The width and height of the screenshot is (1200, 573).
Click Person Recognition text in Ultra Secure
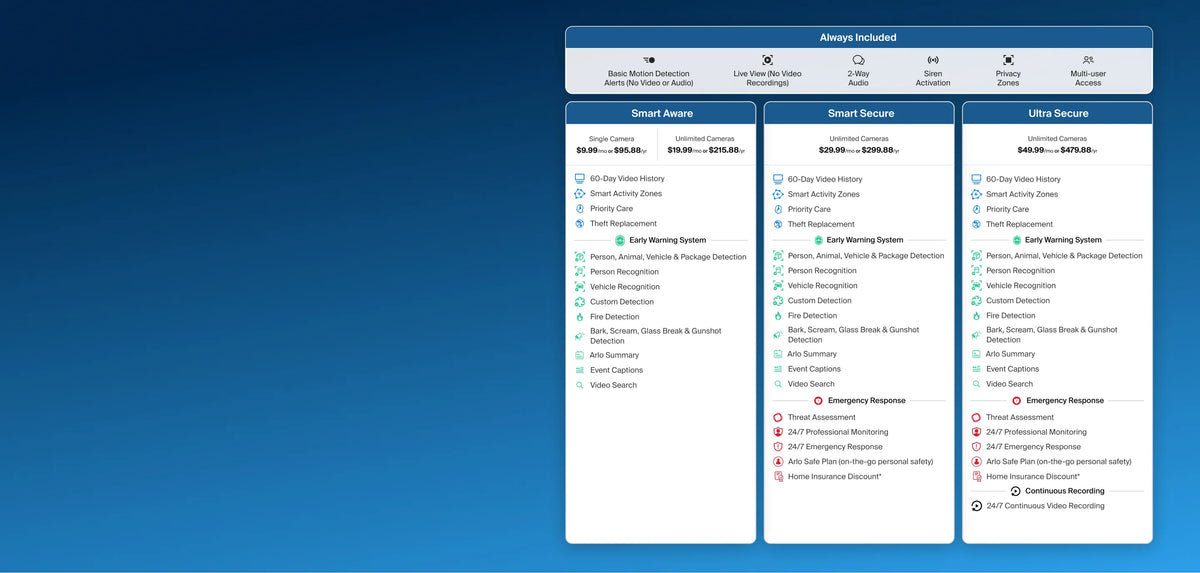(1020, 270)
